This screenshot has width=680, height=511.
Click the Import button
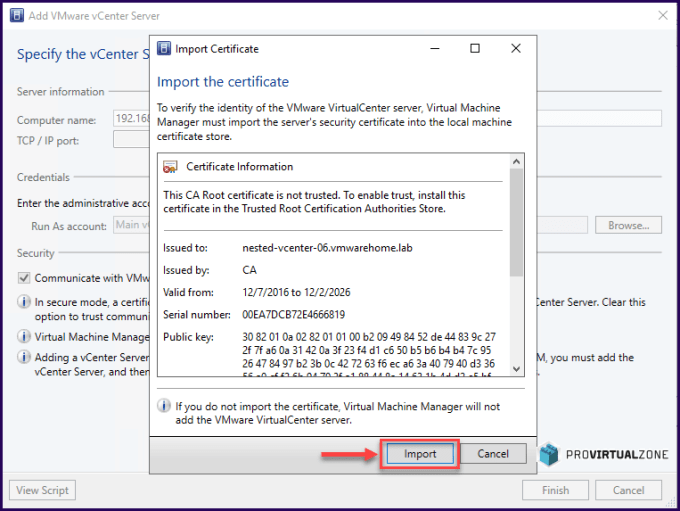coord(419,454)
